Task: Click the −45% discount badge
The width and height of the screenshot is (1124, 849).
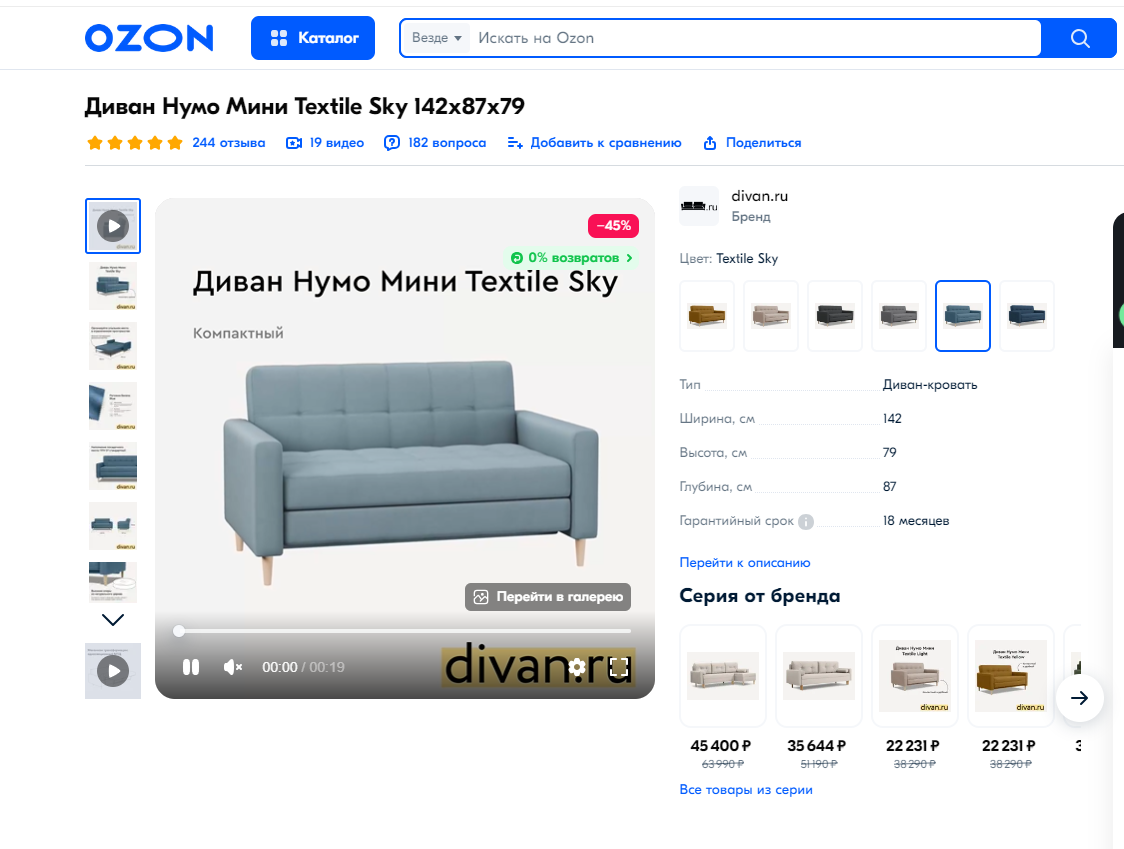Action: tap(613, 226)
